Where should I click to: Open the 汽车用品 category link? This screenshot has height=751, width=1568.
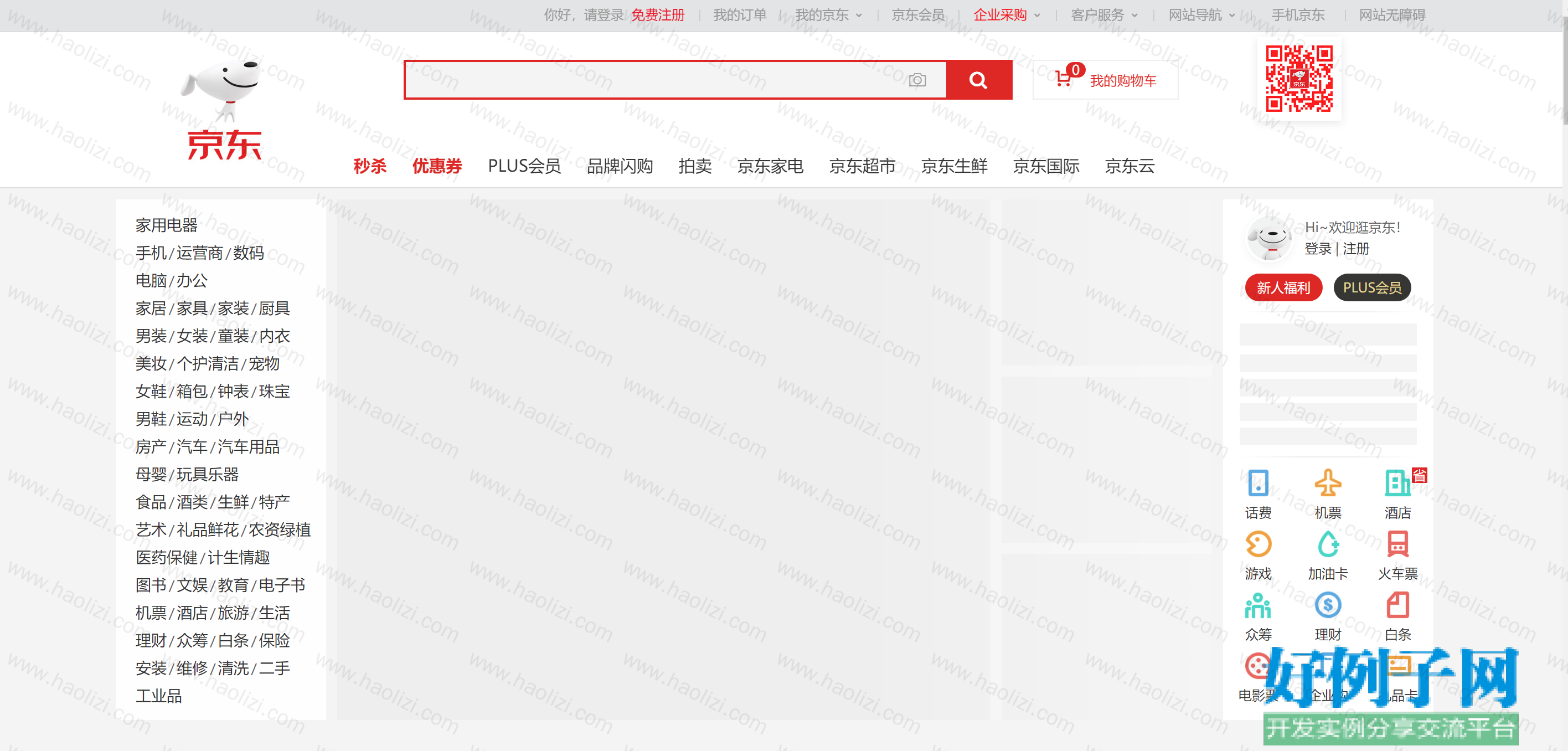pyautogui.click(x=249, y=447)
